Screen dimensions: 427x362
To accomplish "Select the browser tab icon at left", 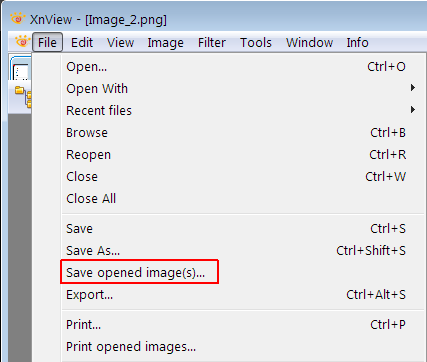I will coord(21,68).
